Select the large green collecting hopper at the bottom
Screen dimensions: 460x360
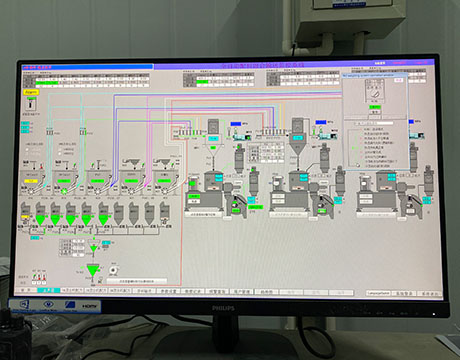pos(93,270)
